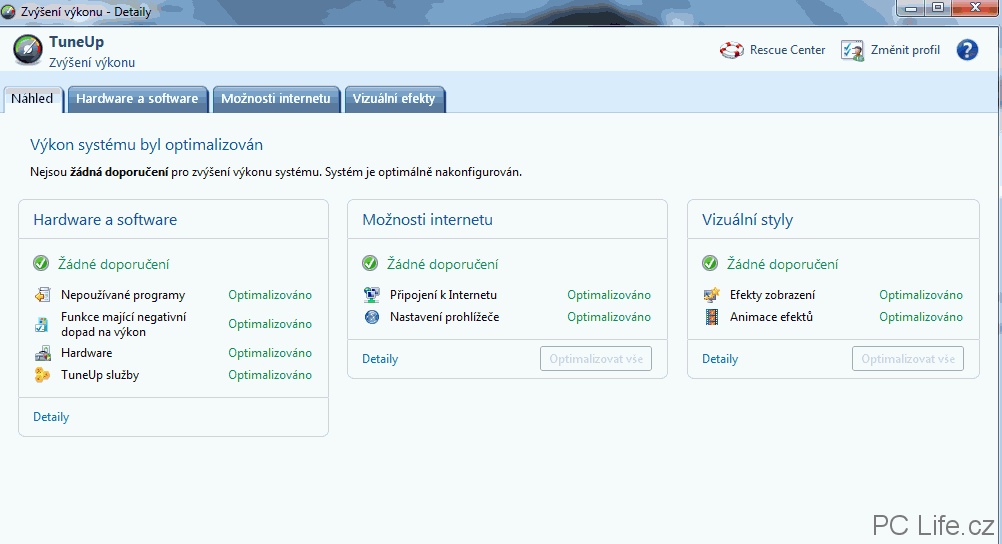Click the Efekty zobrazení icon

tap(711, 295)
